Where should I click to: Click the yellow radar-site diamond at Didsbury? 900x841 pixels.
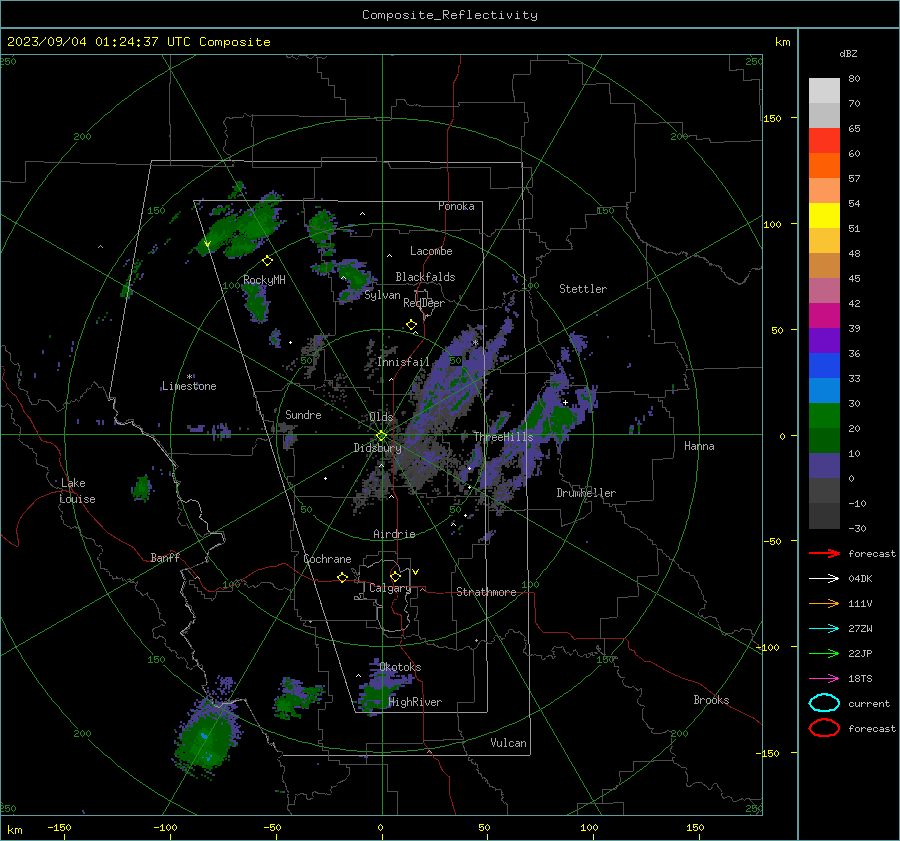pos(382,436)
